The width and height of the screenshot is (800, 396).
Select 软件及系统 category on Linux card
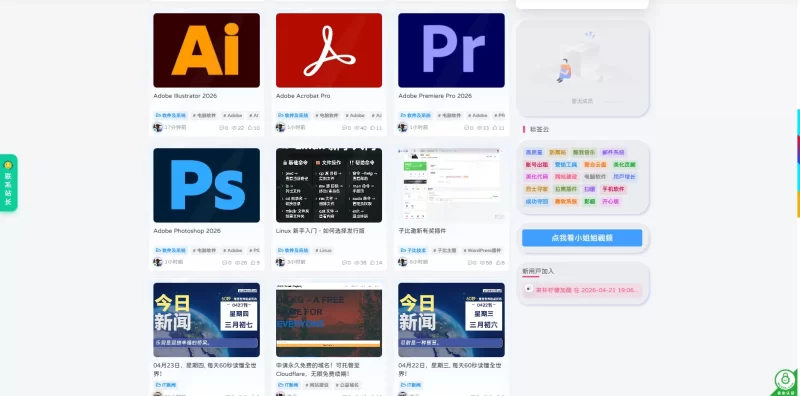pos(293,251)
